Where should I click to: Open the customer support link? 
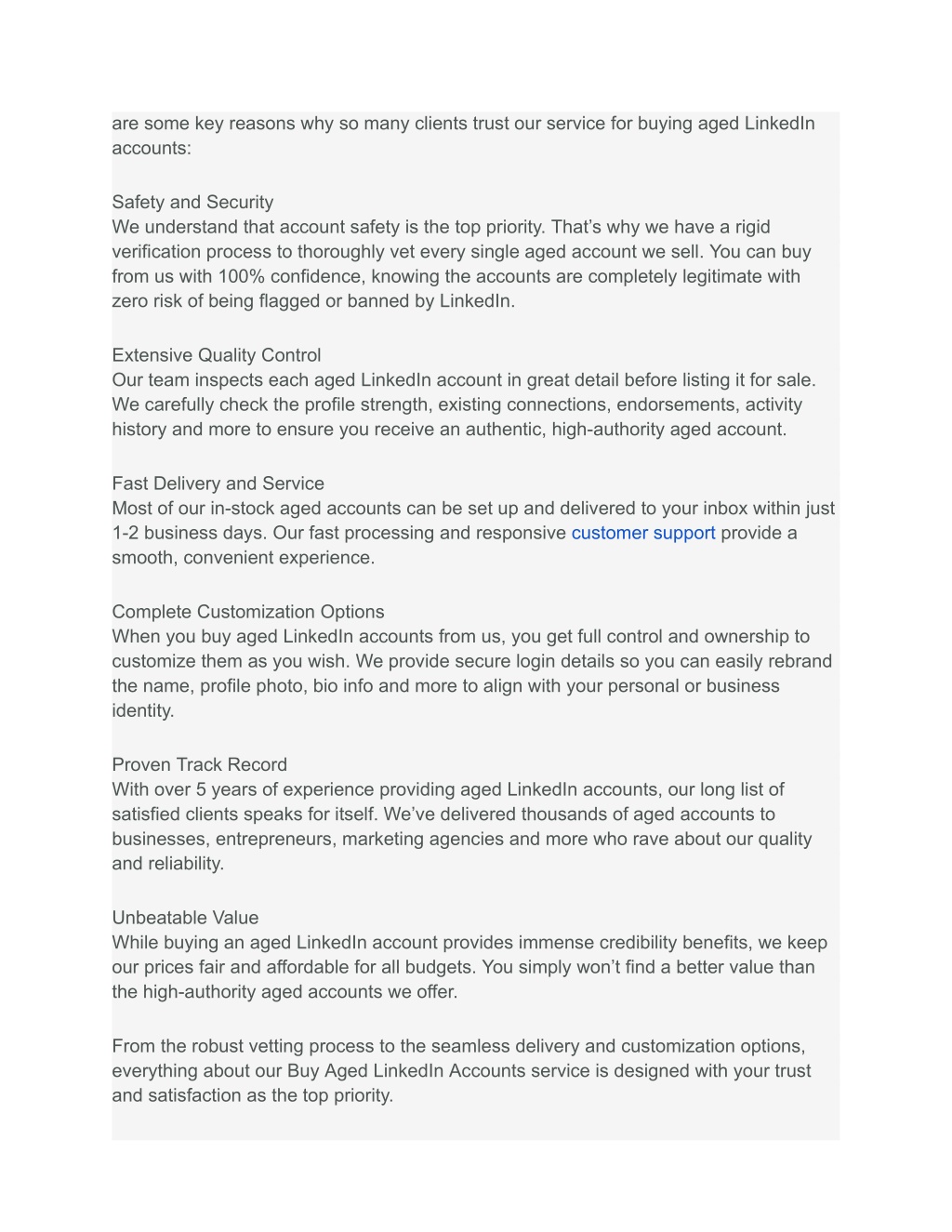pos(643,533)
